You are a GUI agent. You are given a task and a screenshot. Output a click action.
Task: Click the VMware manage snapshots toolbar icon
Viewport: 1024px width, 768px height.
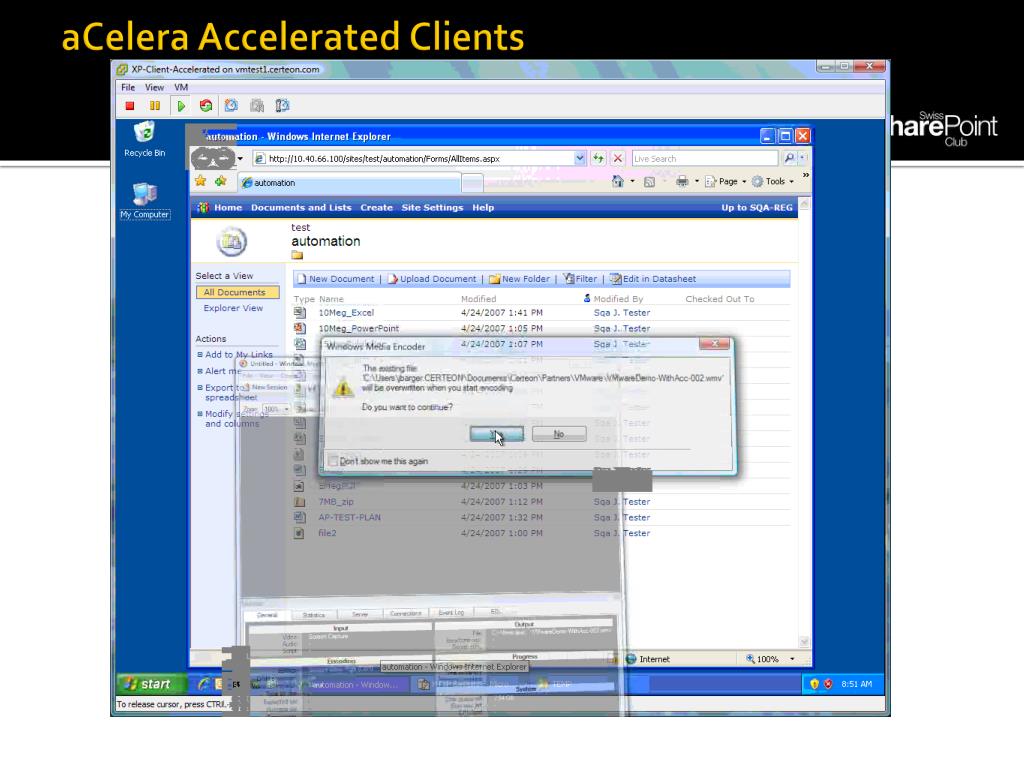click(282, 106)
